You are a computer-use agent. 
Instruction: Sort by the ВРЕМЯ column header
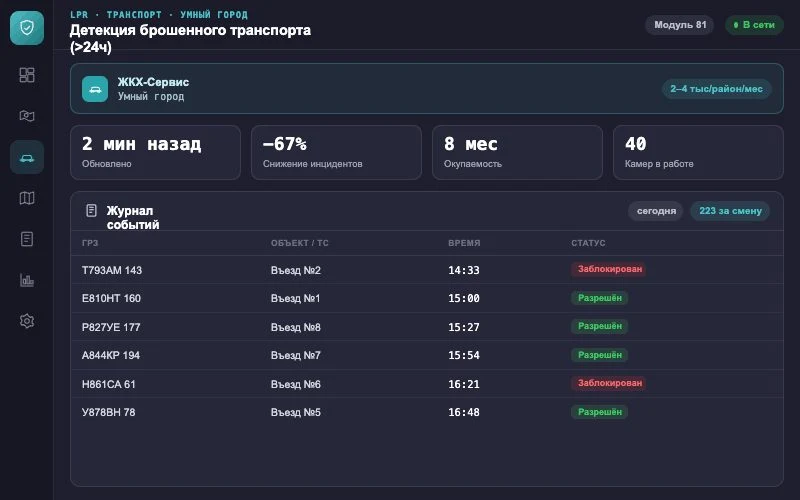pos(464,243)
